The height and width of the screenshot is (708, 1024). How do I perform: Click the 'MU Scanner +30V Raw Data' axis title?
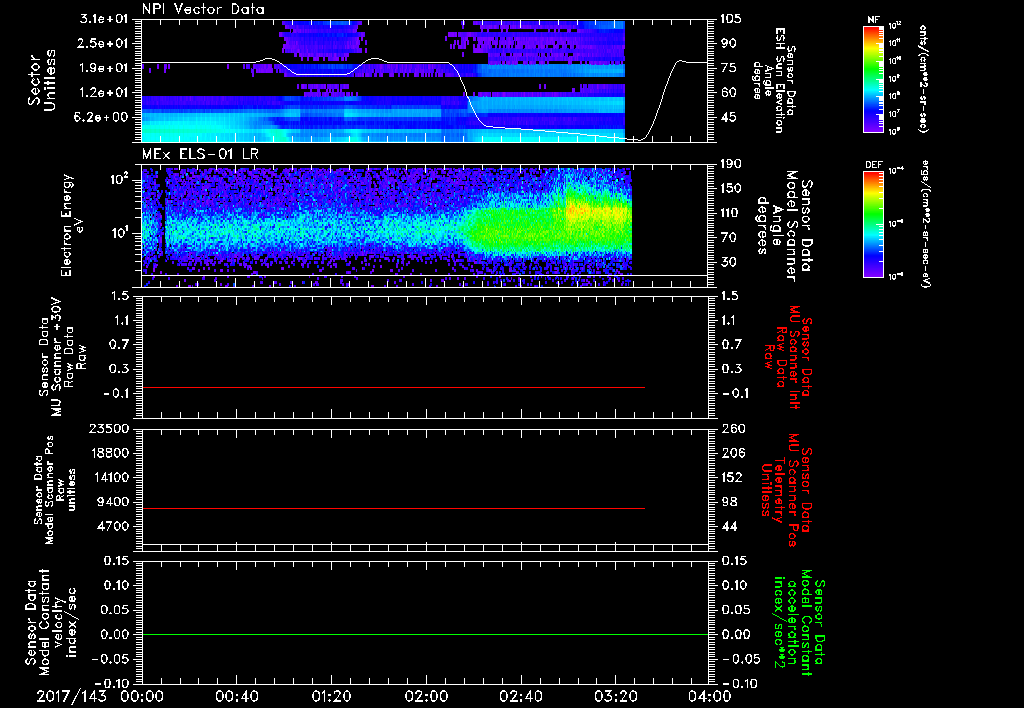(62, 357)
